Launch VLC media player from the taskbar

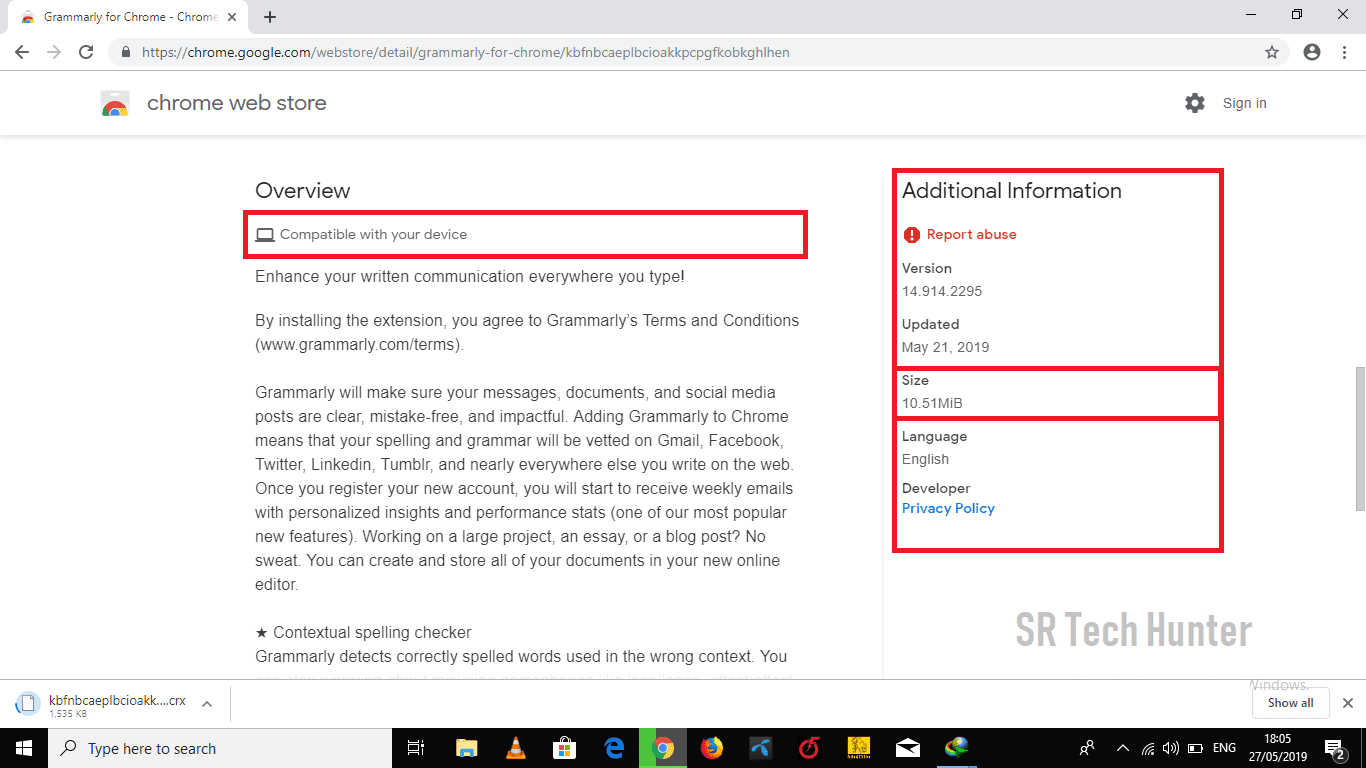click(x=516, y=748)
